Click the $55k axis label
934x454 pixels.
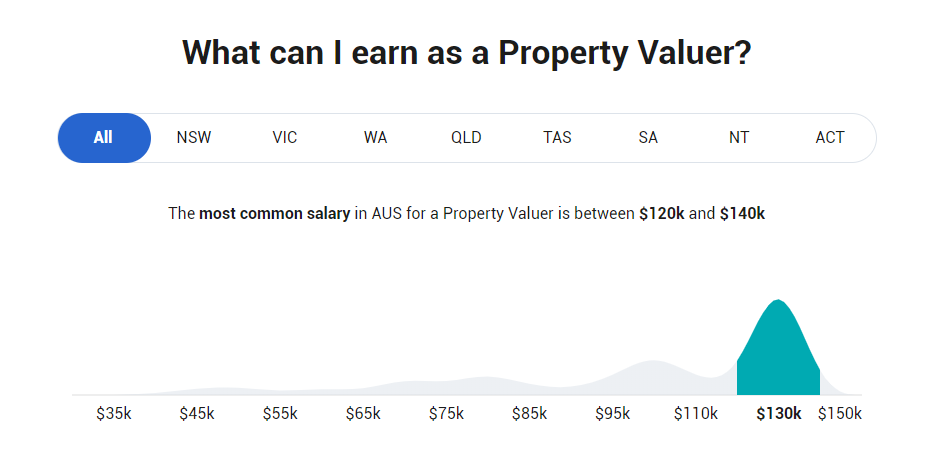(280, 414)
